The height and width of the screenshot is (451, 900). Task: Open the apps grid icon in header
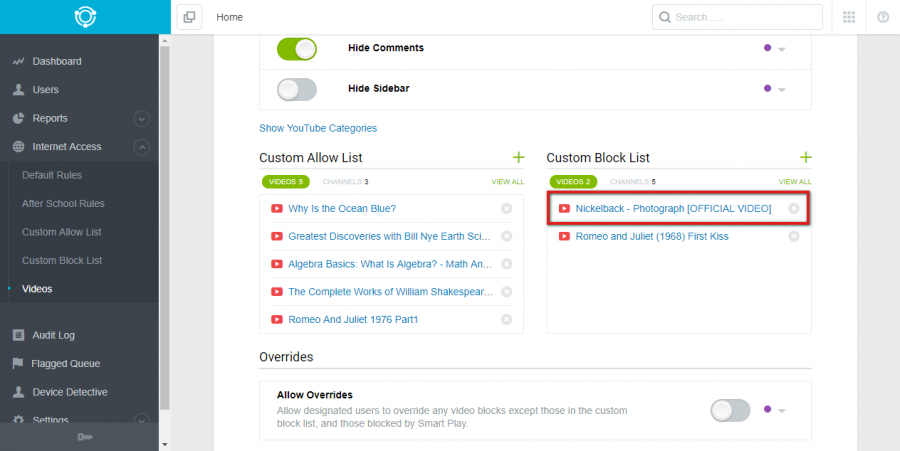point(849,17)
